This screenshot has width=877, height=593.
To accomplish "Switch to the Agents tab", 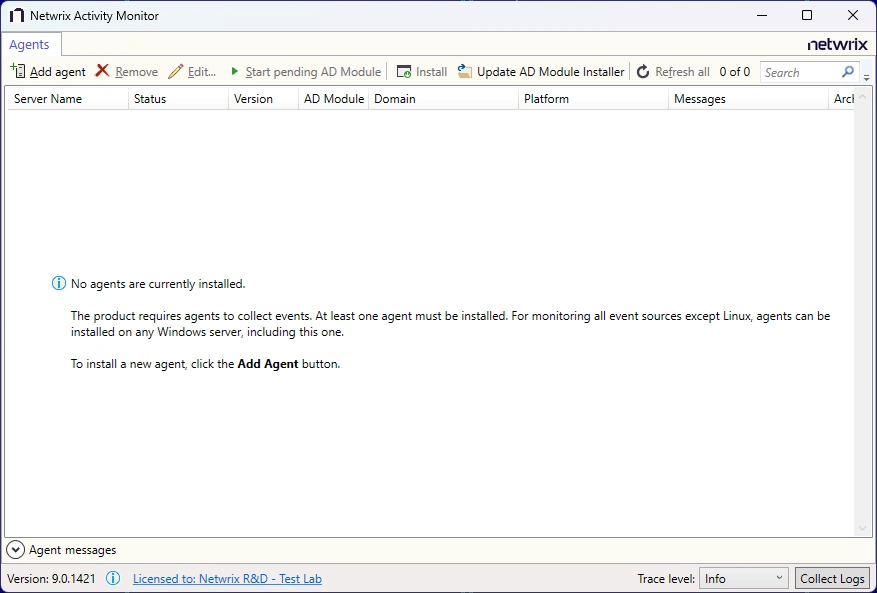I will tap(31, 44).
